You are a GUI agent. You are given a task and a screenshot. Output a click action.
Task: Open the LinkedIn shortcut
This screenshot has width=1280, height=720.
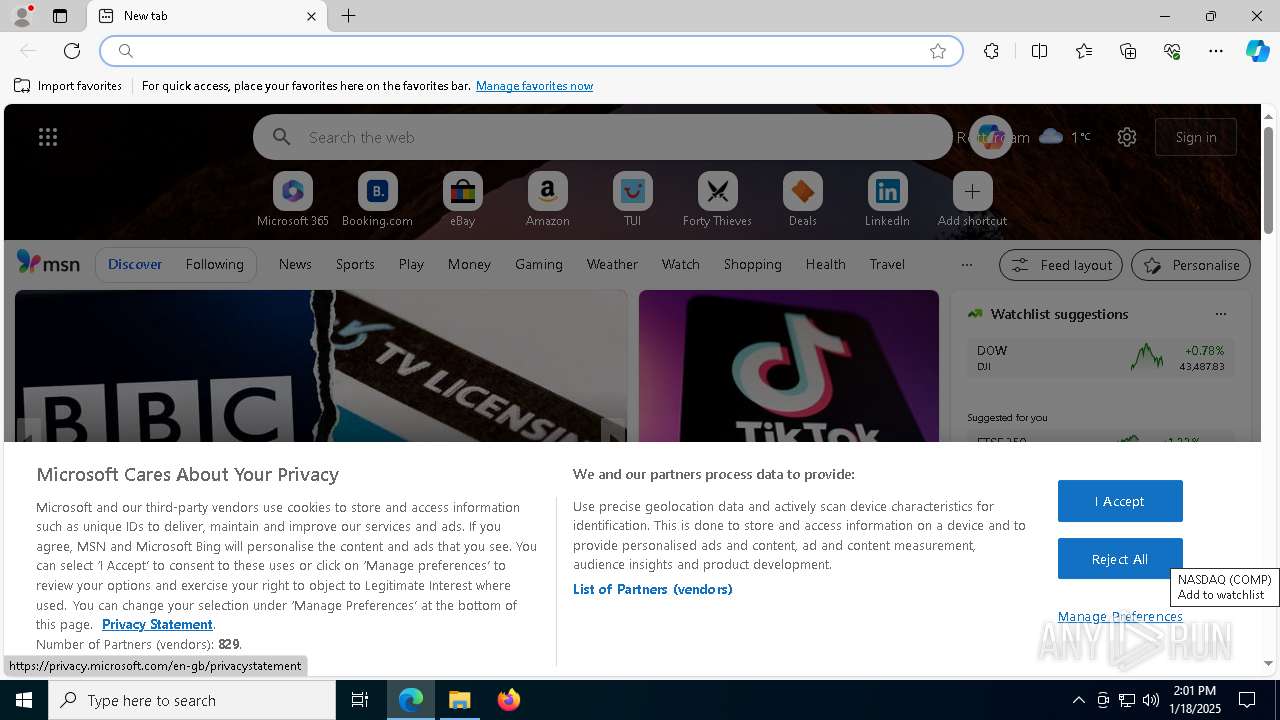pos(887,200)
